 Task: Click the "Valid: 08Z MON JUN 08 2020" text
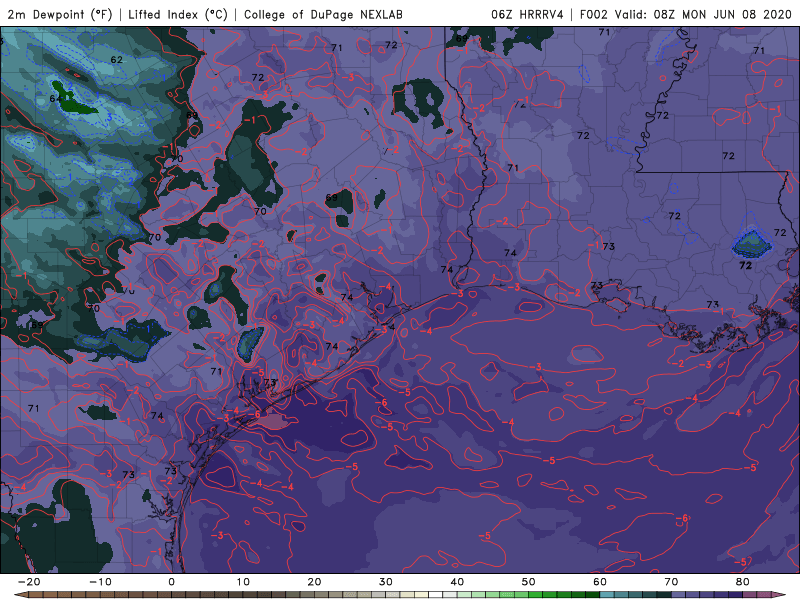[703, 15]
